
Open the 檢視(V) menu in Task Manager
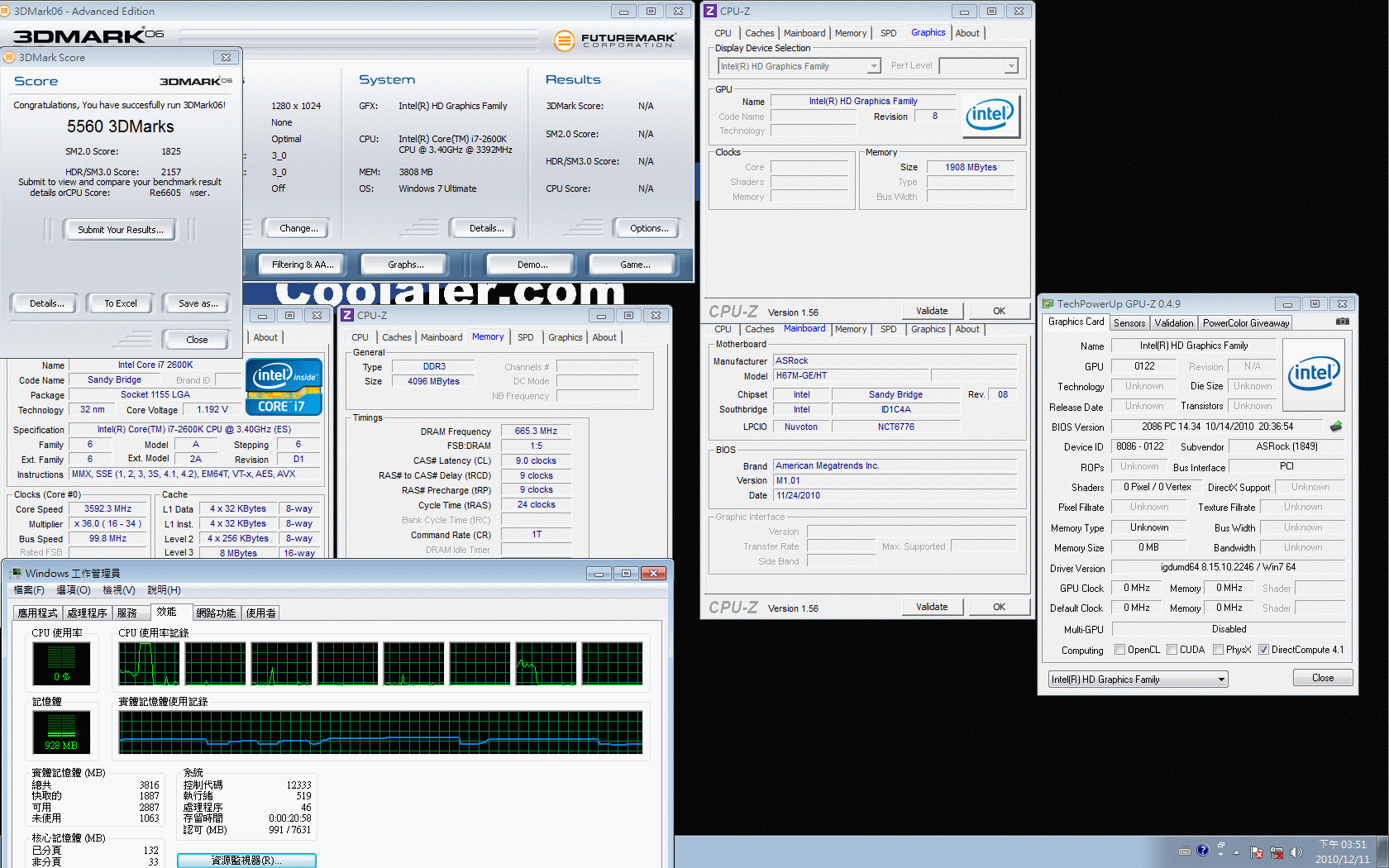(118, 590)
